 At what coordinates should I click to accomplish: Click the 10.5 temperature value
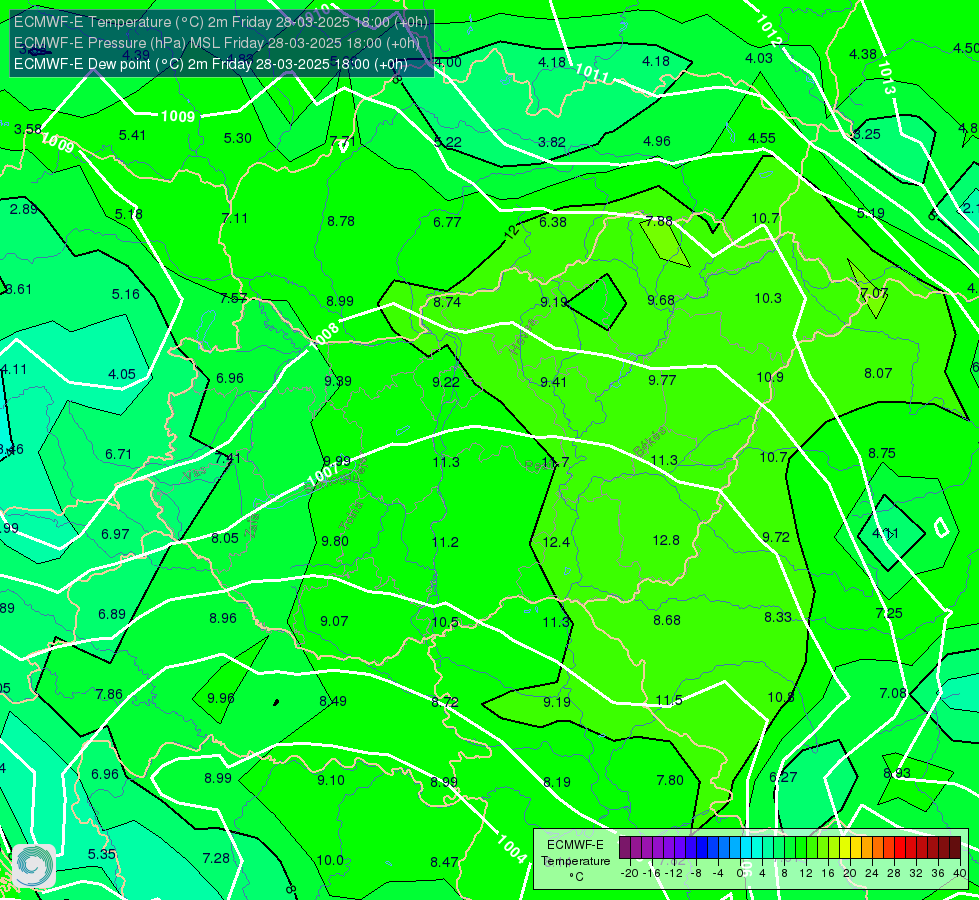(445, 622)
